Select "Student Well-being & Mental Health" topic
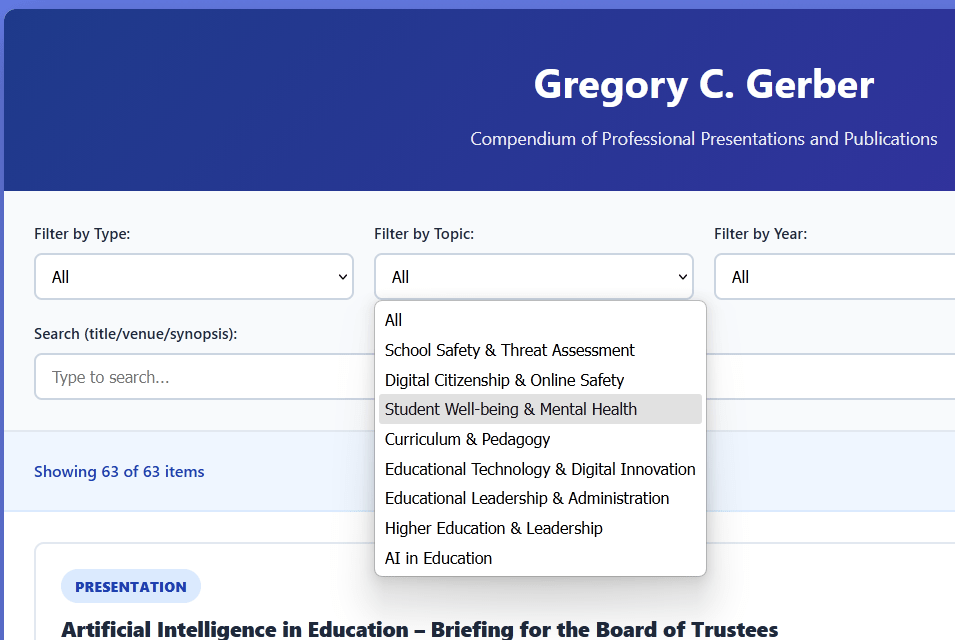The width and height of the screenshot is (955, 640). (511, 409)
